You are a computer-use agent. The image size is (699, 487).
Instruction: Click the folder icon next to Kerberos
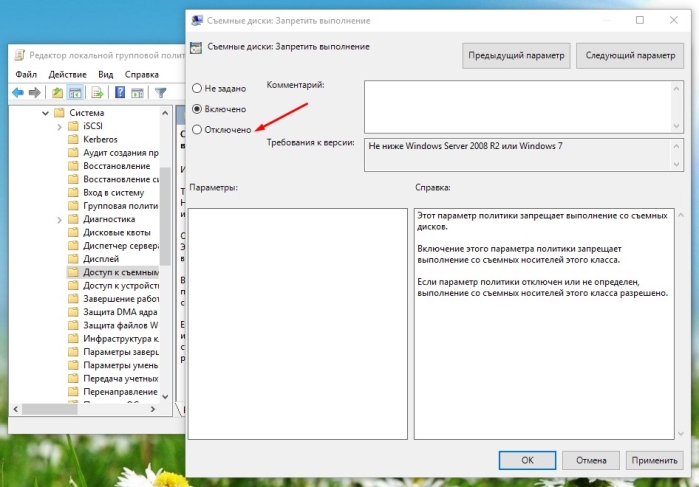click(73, 139)
